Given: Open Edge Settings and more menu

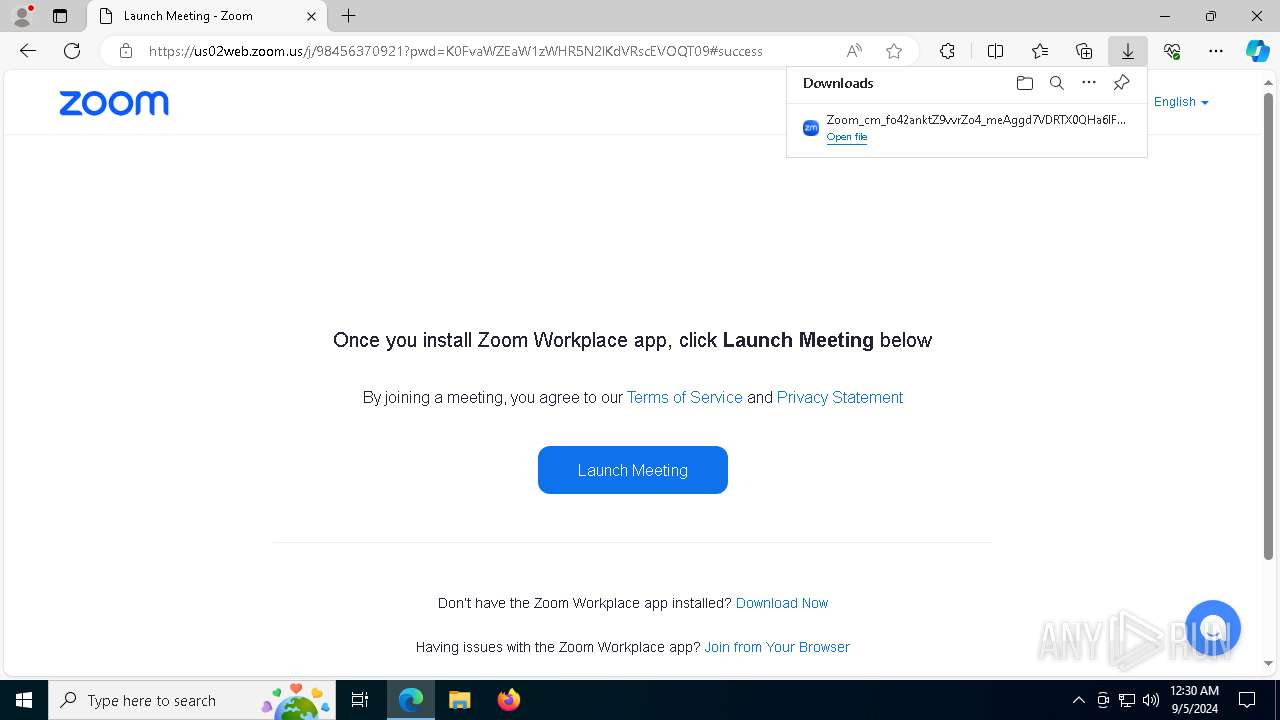Looking at the screenshot, I should 1216,51.
